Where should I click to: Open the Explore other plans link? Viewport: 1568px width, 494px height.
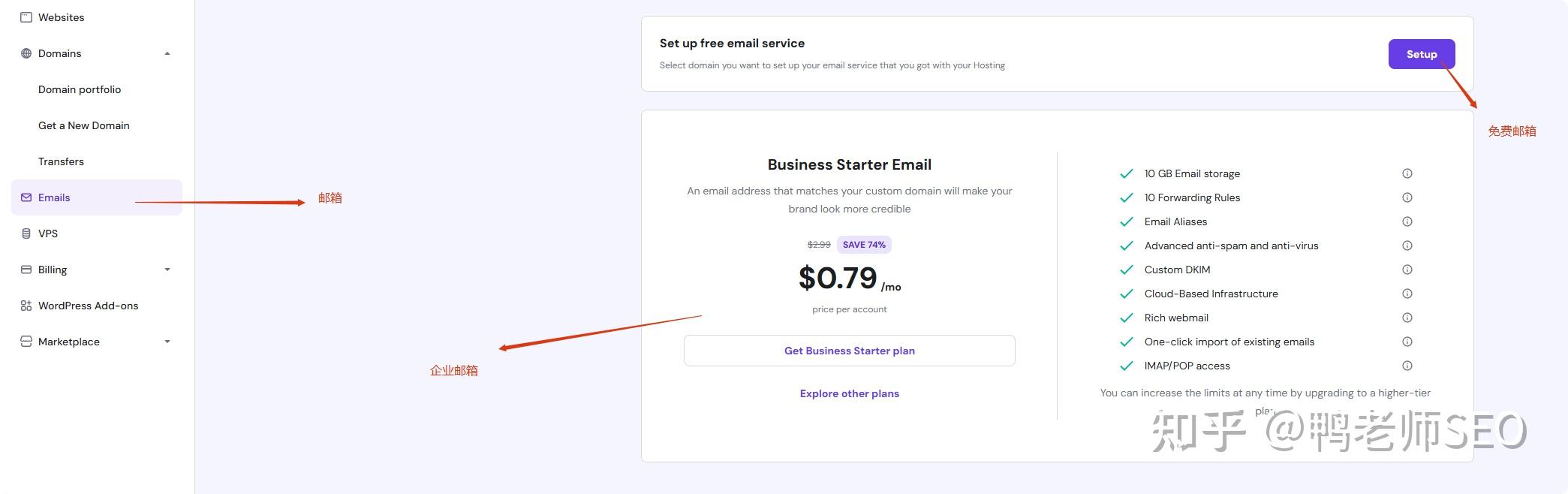(x=849, y=393)
